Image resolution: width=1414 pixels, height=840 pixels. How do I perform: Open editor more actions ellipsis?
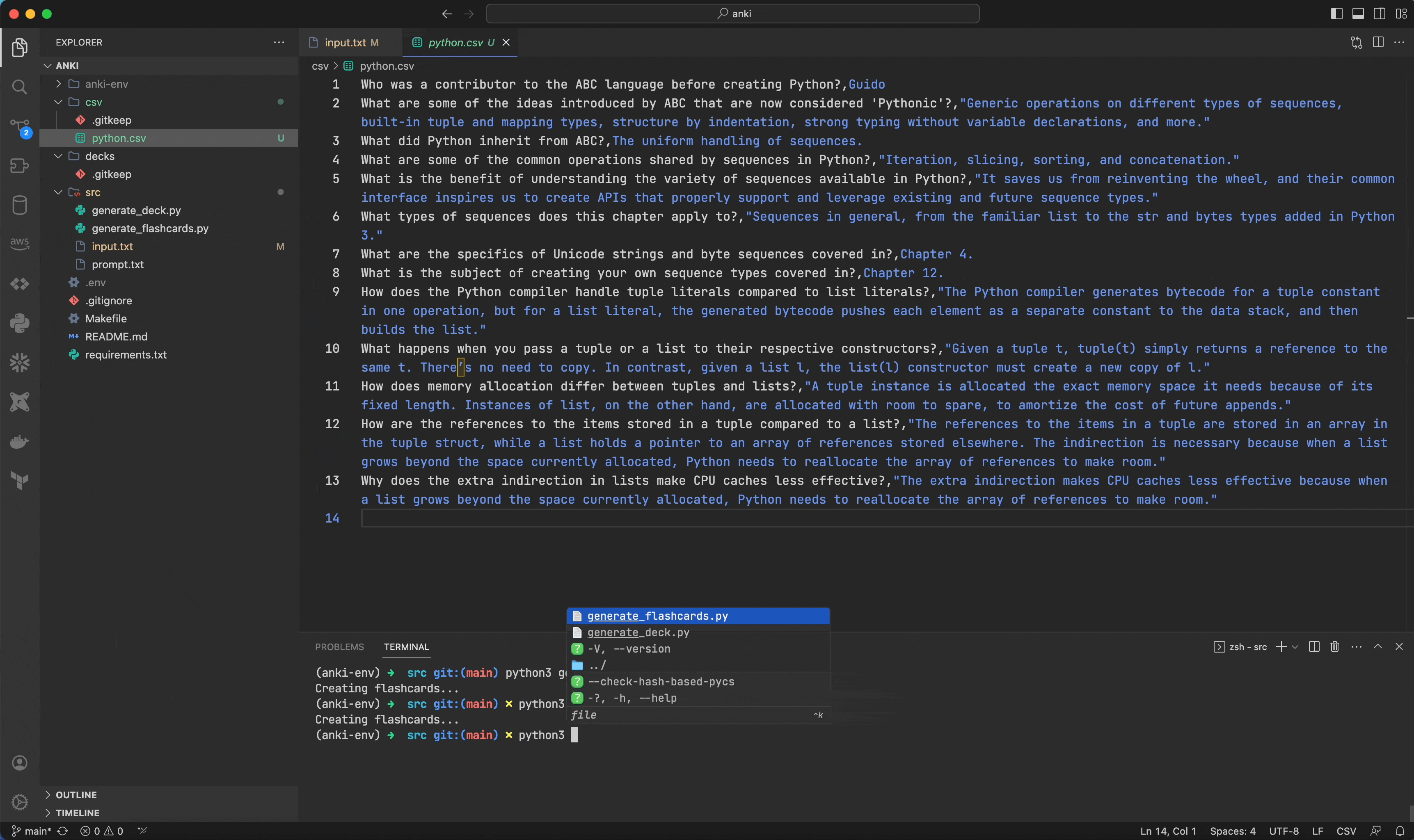(x=1399, y=43)
